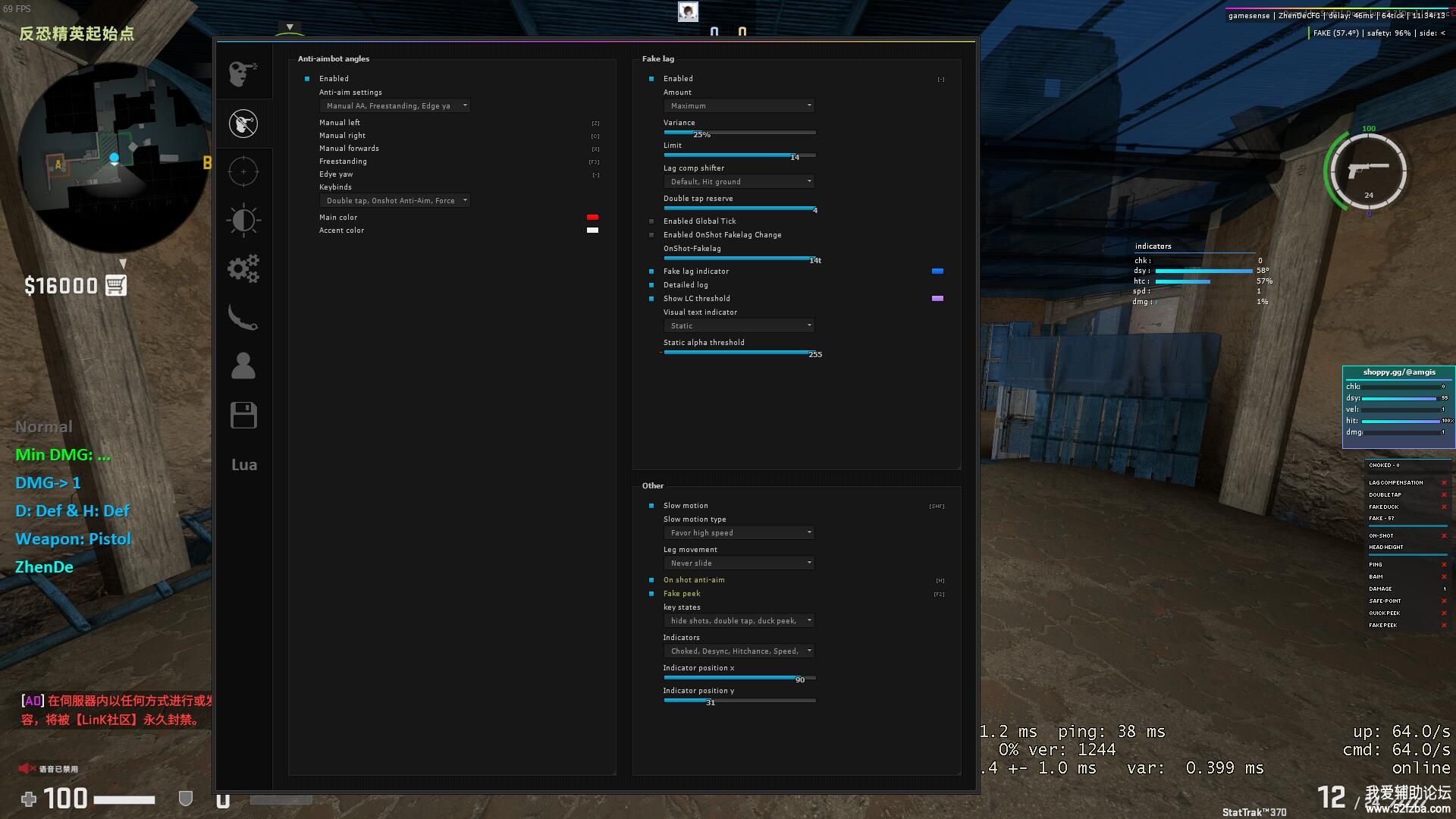Enable OnShot Fakelag Change checkbox
This screenshot has height=819, width=1456.
point(651,235)
